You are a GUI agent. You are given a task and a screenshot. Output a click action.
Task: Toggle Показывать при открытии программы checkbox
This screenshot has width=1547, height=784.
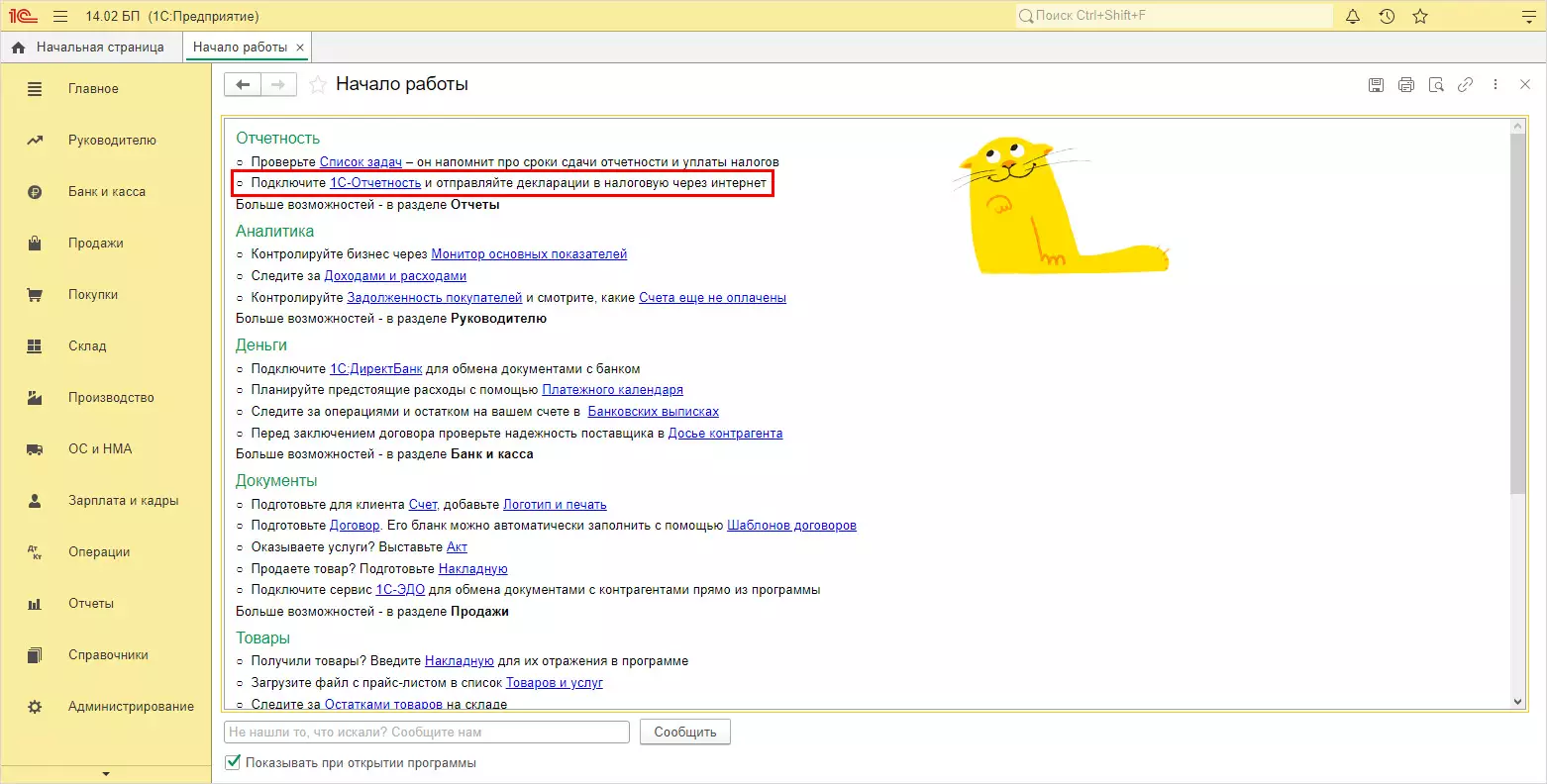(233, 762)
